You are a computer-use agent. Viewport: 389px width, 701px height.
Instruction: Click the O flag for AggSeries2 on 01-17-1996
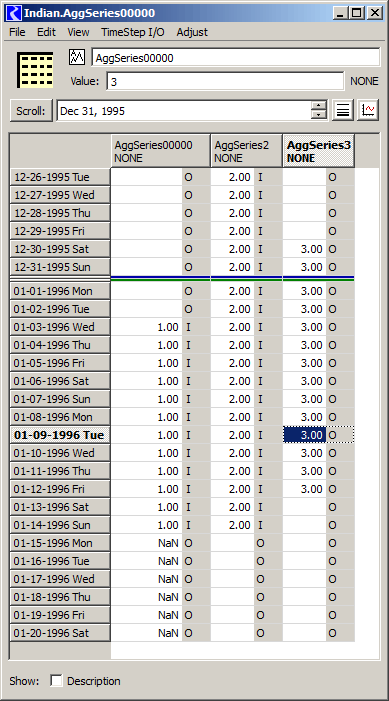[x=268, y=579]
